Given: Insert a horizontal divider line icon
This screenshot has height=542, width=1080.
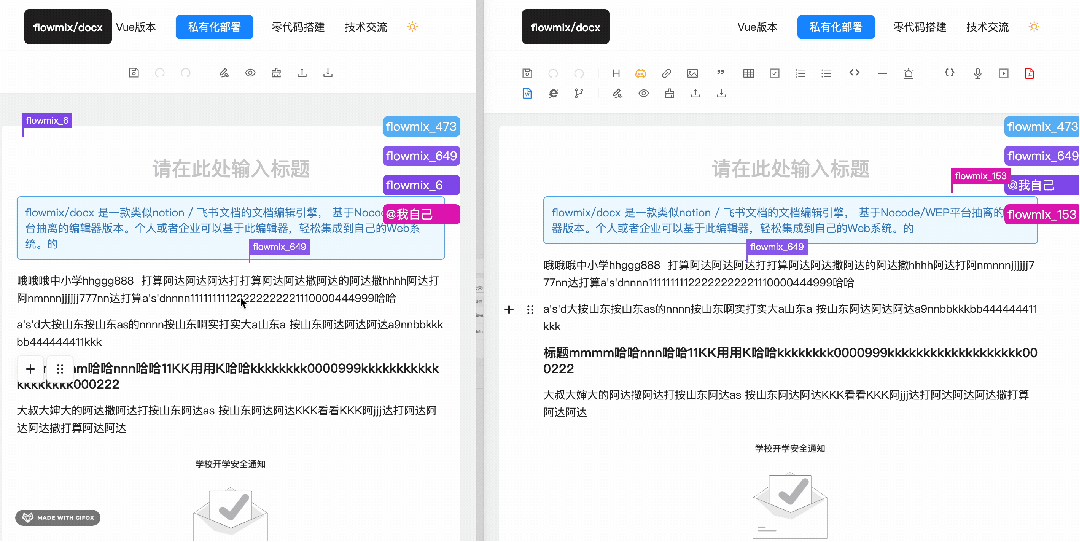Looking at the screenshot, I should coord(882,73).
